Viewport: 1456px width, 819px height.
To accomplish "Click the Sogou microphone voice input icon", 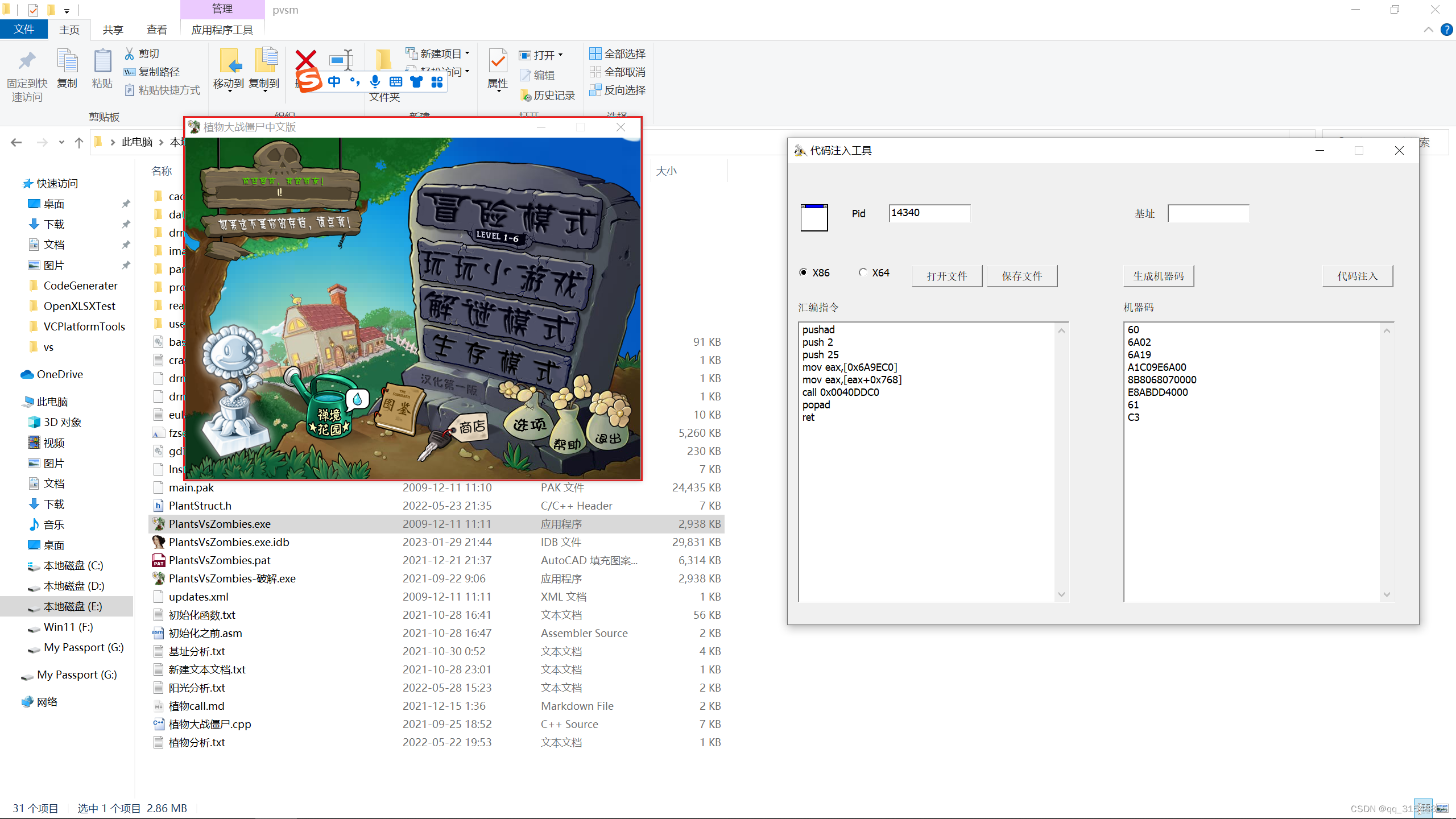I will (375, 81).
